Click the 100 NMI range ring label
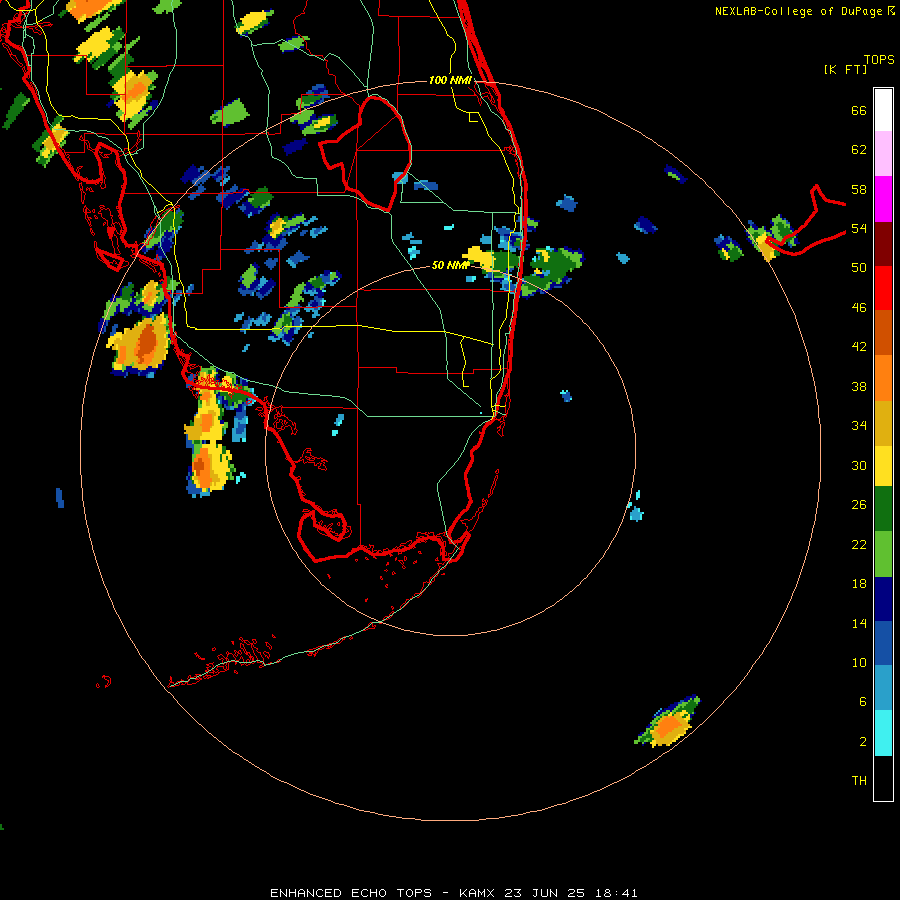The width and height of the screenshot is (900, 900). 450,80
